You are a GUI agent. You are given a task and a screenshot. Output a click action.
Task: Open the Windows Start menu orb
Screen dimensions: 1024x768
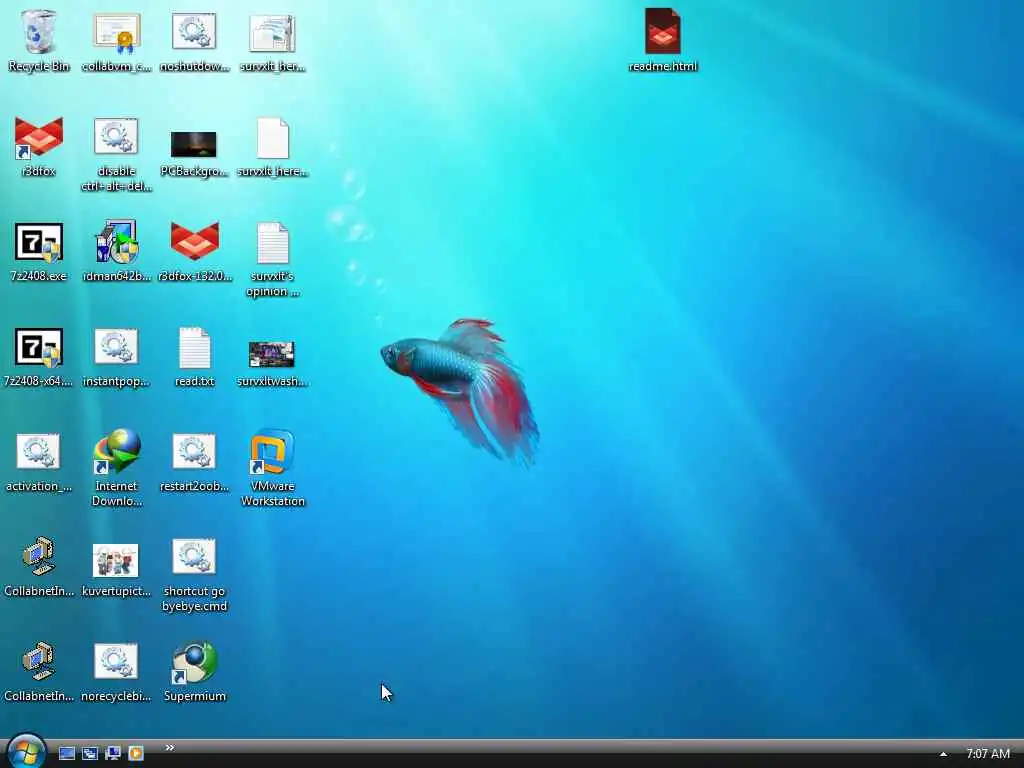click(x=26, y=751)
